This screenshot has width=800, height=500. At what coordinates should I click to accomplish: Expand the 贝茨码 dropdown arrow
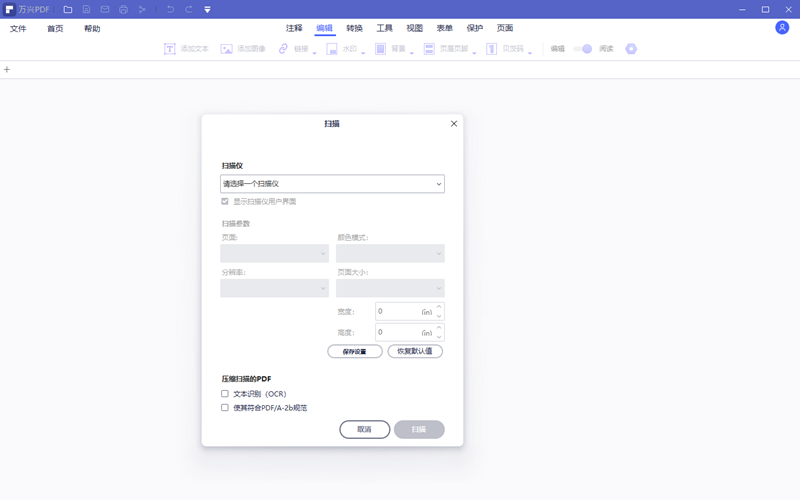pyautogui.click(x=530, y=53)
